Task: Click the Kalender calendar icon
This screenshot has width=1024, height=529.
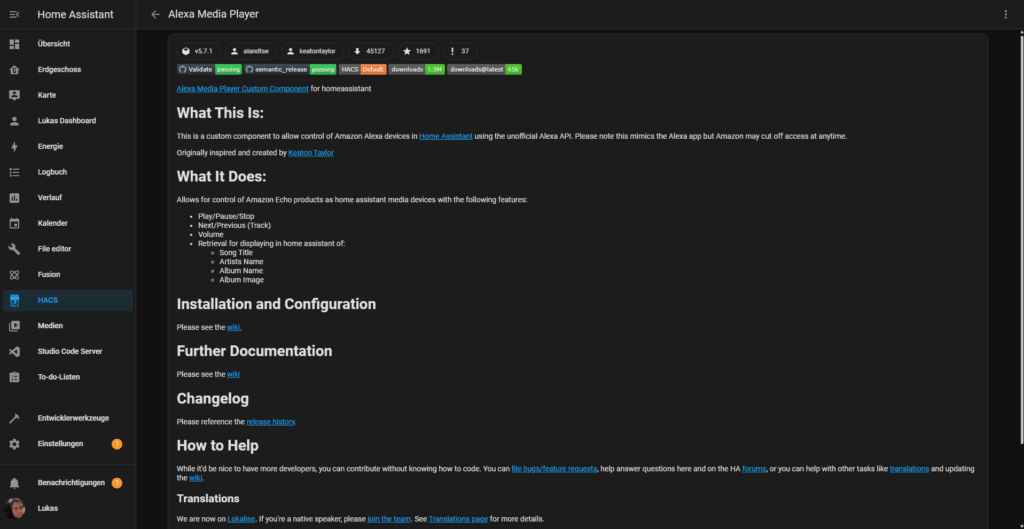Action: 14,223
